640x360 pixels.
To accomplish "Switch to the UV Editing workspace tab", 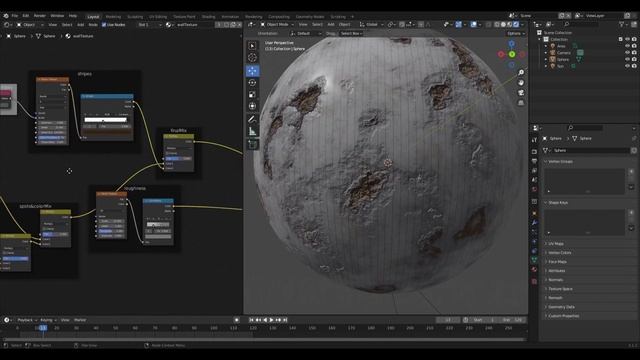I will [158, 17].
